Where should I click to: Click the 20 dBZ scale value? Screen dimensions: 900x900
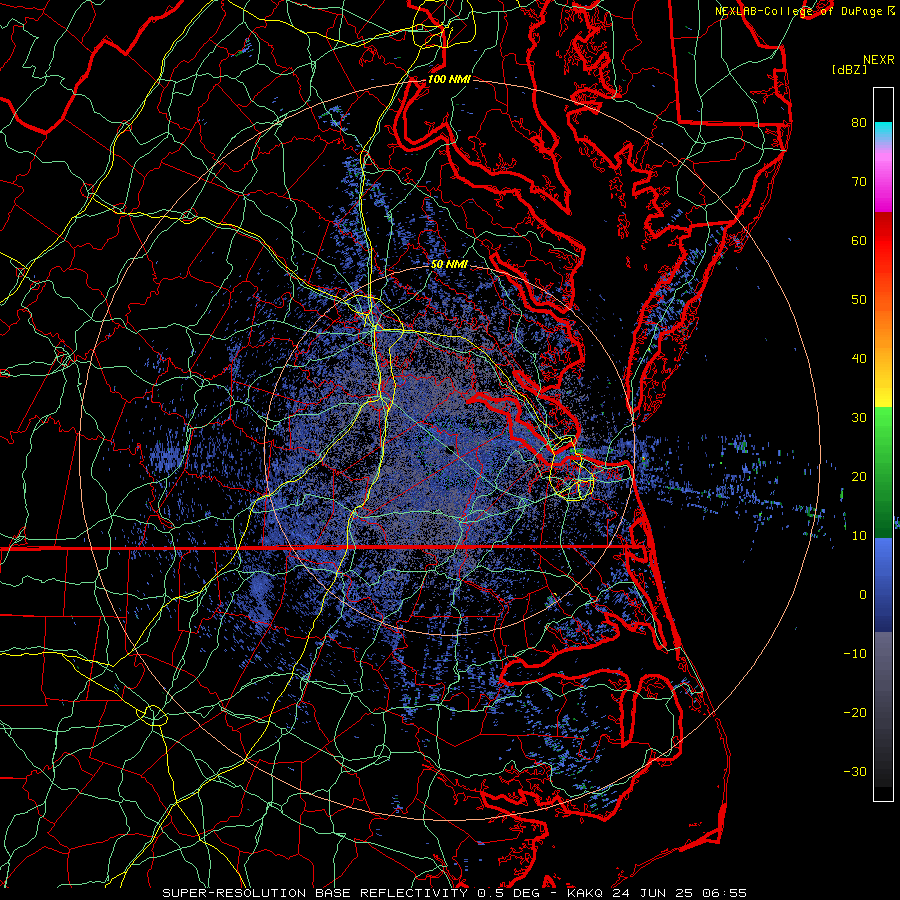click(x=859, y=477)
